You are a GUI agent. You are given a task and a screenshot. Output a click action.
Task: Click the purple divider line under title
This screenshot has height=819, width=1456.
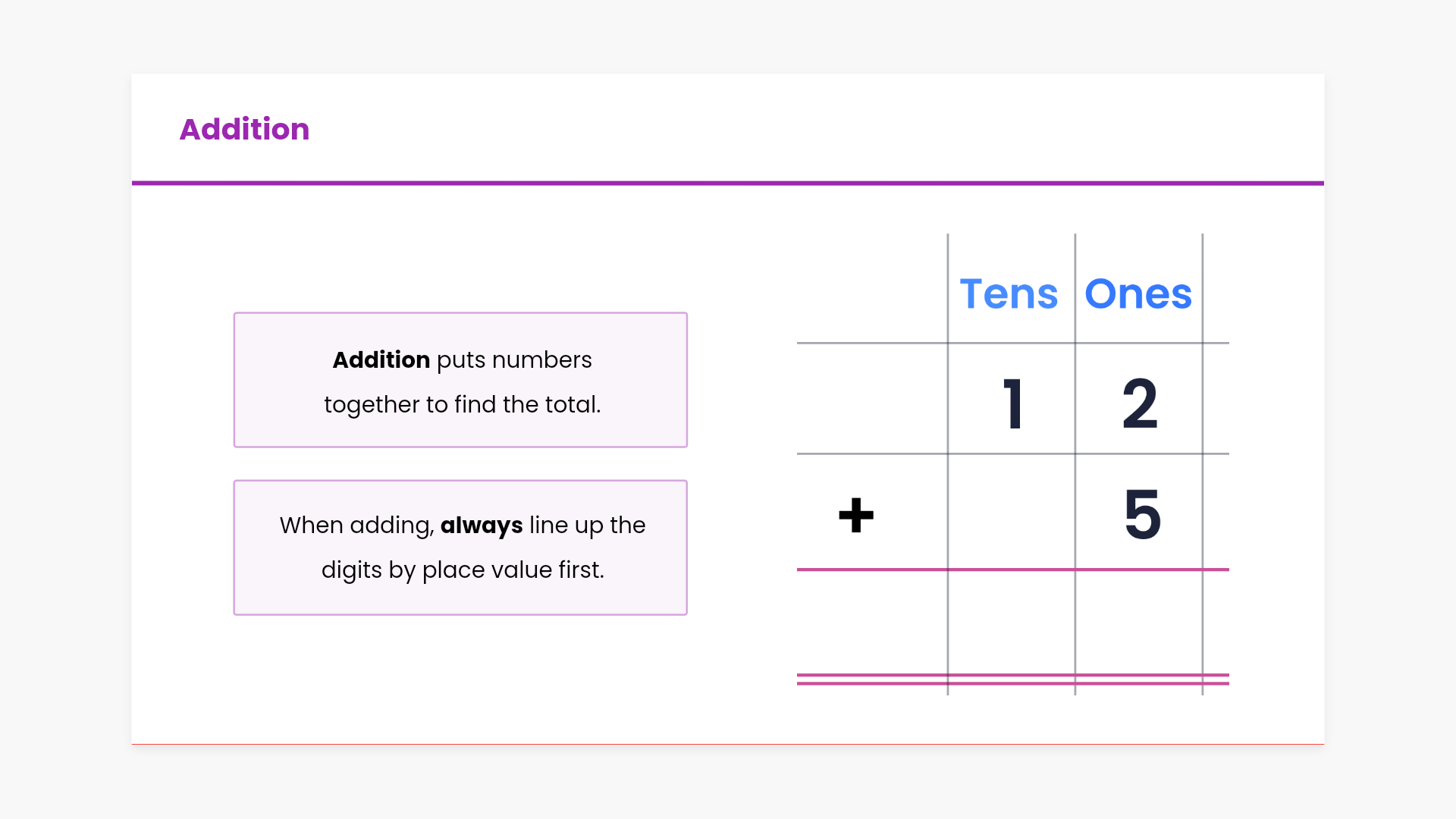(728, 183)
